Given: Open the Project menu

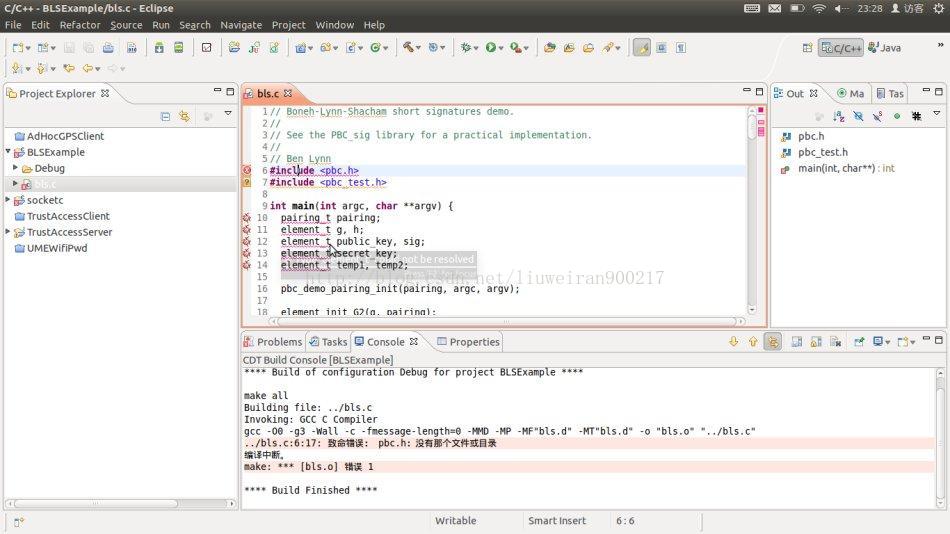Looking at the screenshot, I should pyautogui.click(x=288, y=25).
